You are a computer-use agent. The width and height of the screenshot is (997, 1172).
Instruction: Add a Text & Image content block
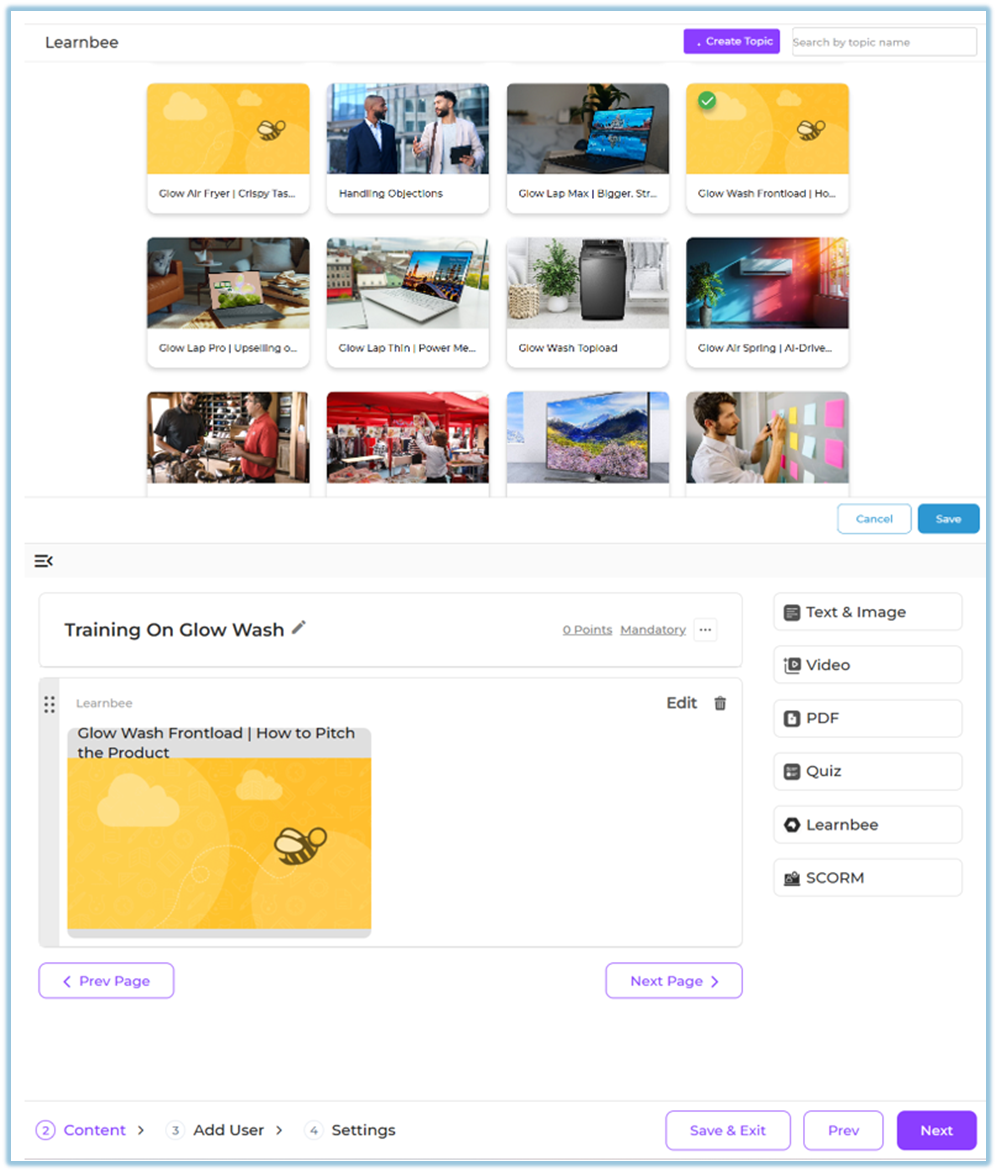coord(867,612)
